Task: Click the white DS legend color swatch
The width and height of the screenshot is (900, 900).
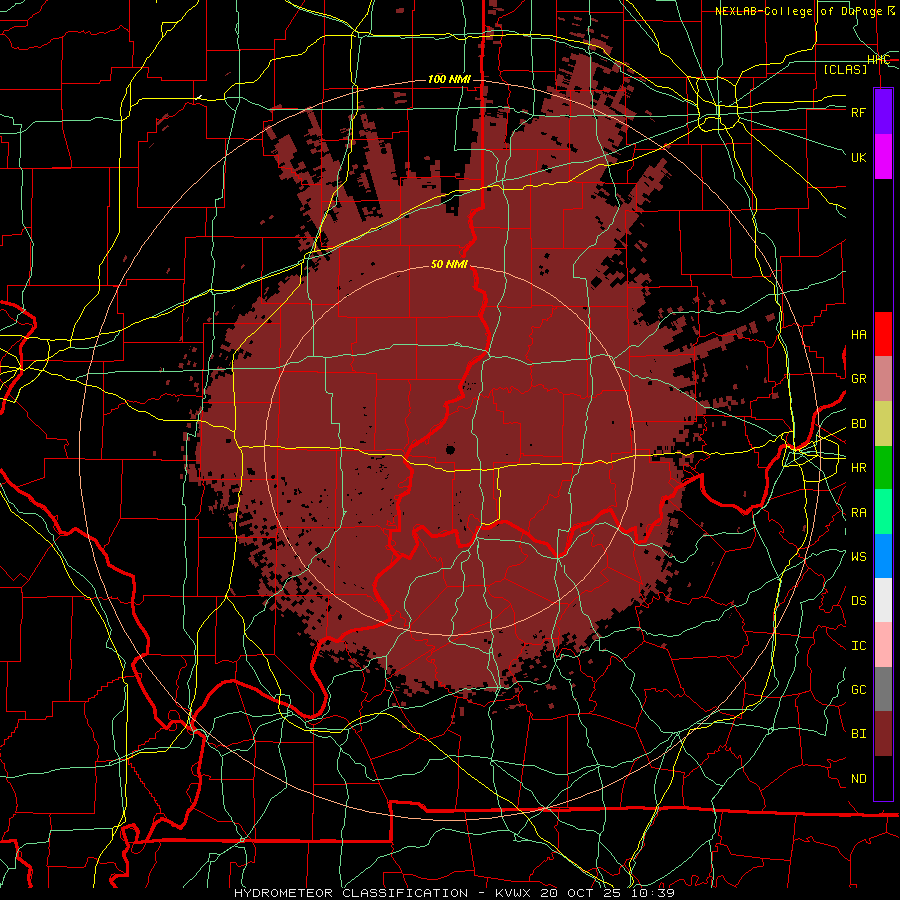Action: tap(883, 600)
